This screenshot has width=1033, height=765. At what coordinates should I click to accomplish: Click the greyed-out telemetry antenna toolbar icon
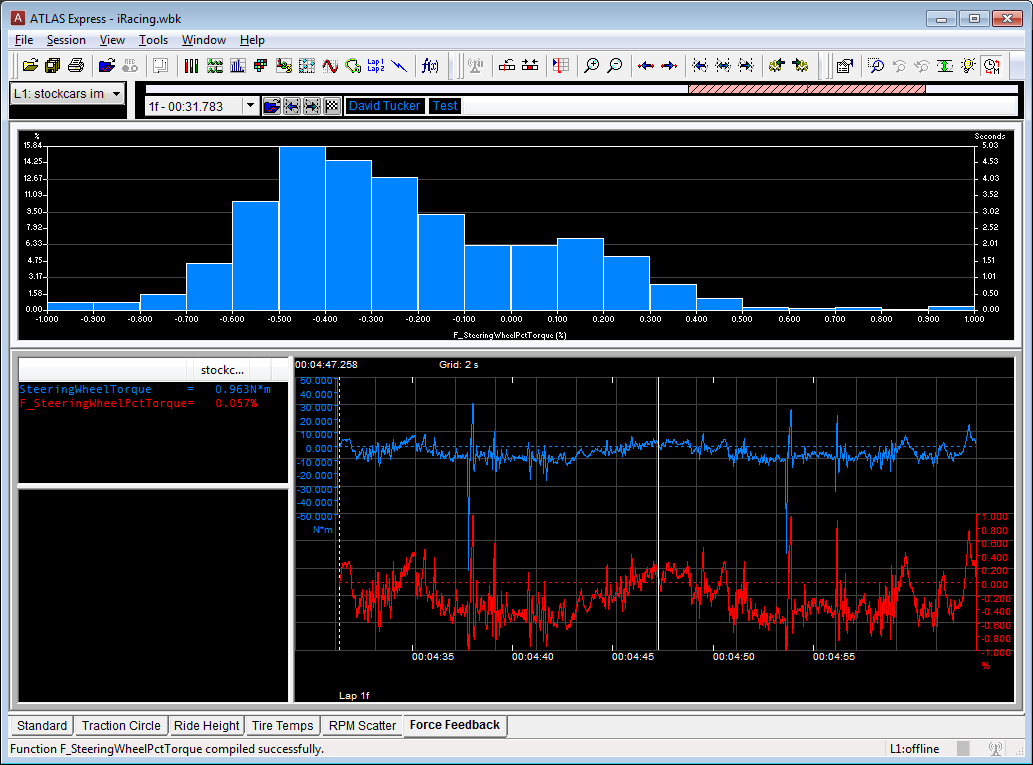pyautogui.click(x=475, y=65)
